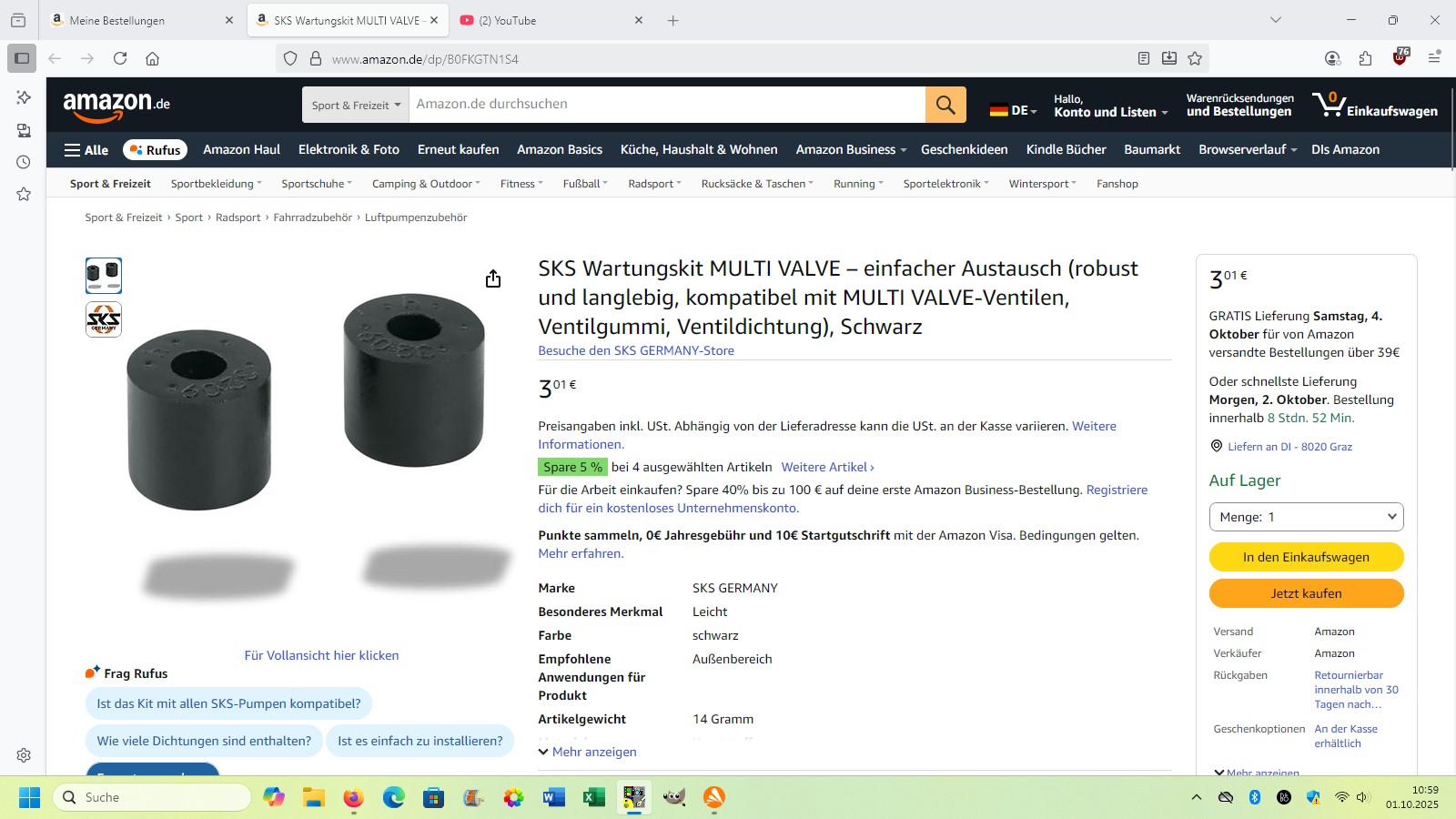The image size is (1456, 819).
Task: Click the share icon above product image
Action: point(493,278)
